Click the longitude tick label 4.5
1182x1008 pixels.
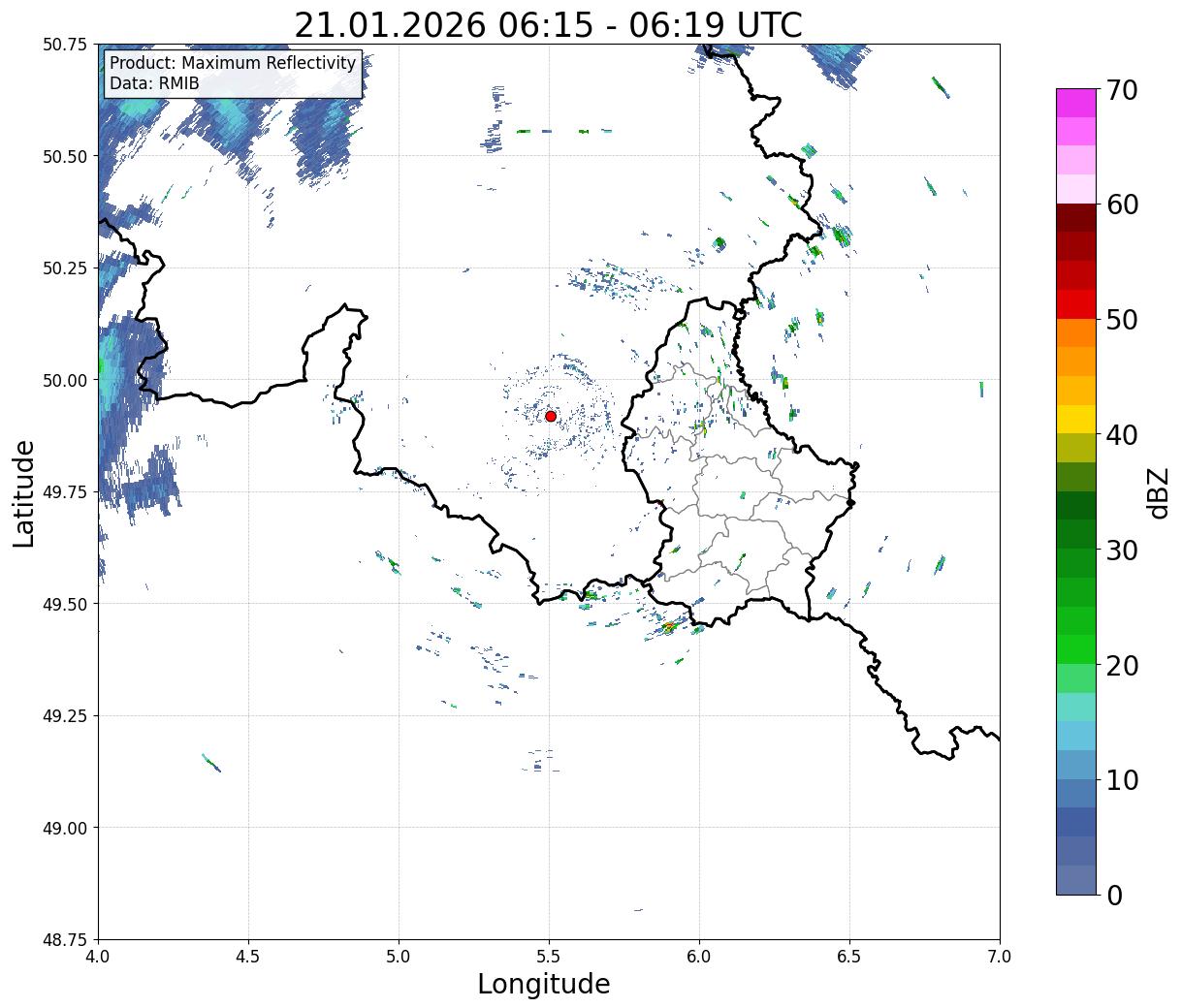(248, 957)
